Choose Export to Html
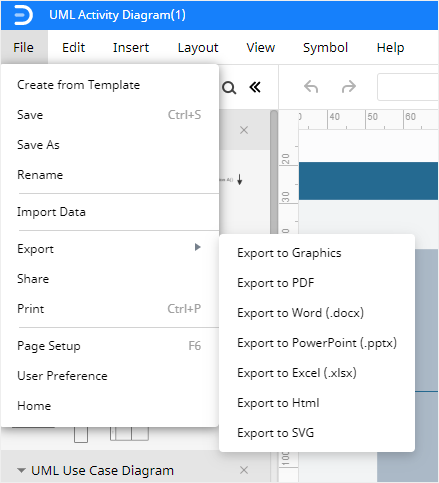 317,403
